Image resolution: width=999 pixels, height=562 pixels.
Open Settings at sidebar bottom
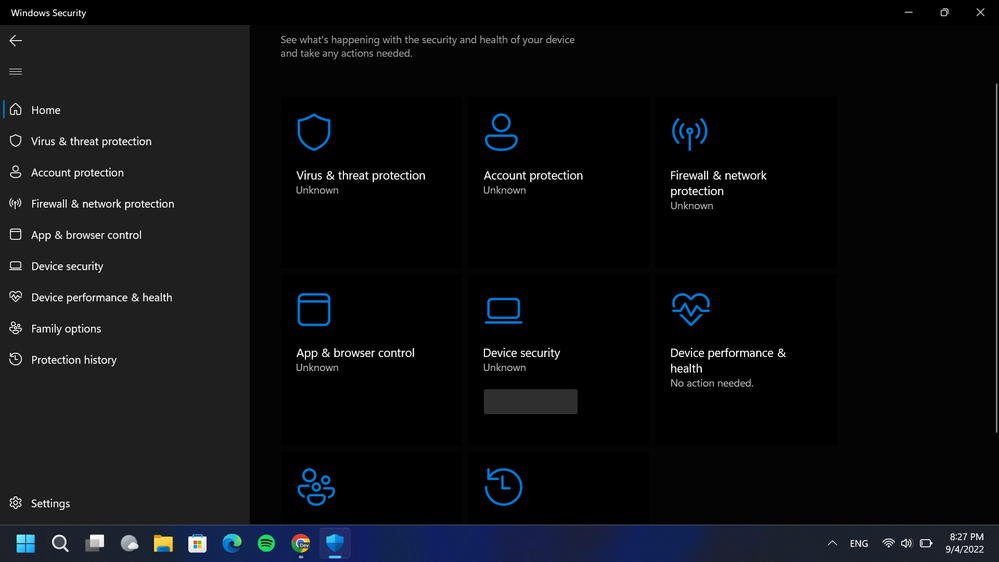point(125,503)
